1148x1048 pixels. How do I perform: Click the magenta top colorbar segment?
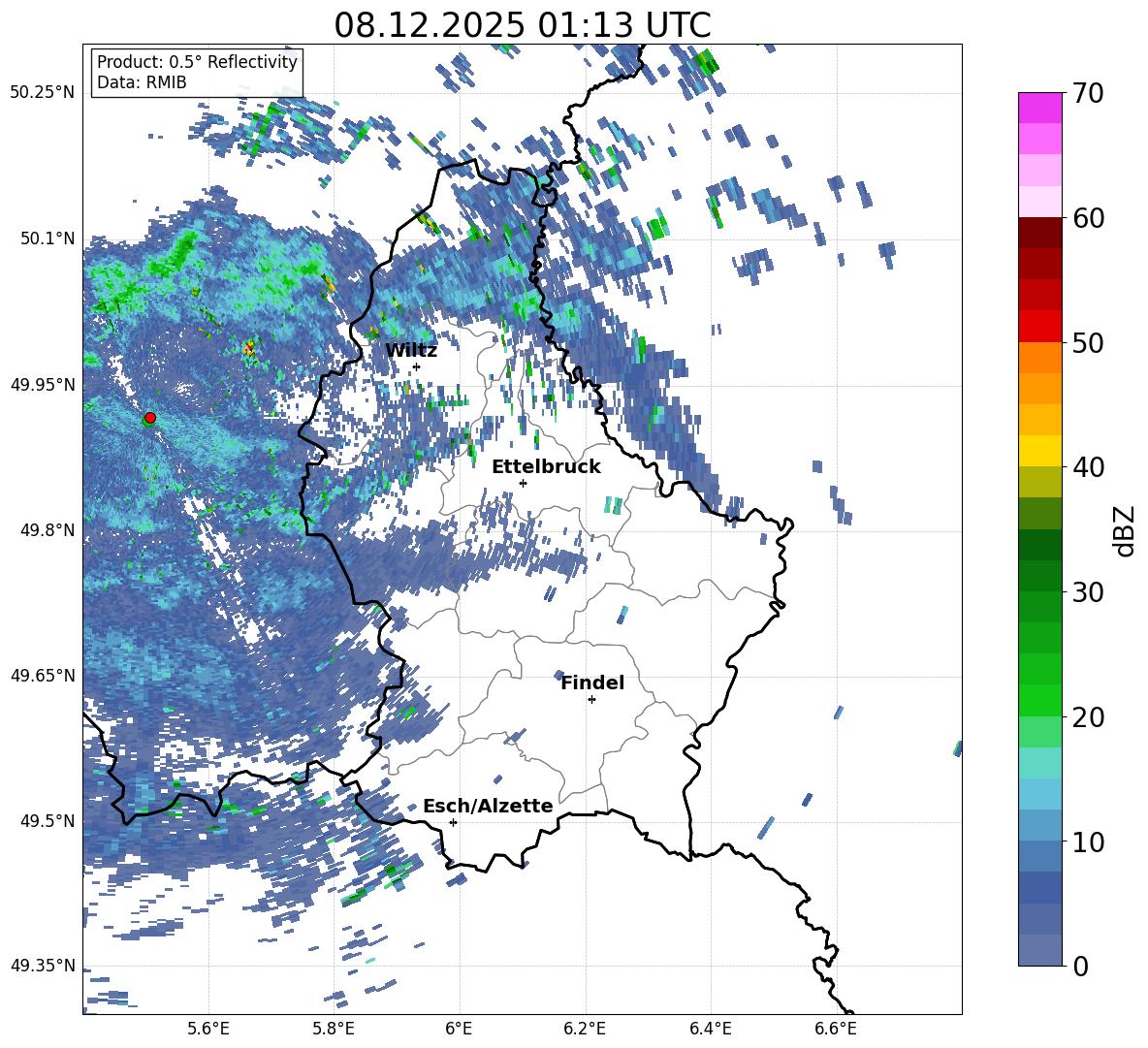click(1039, 108)
